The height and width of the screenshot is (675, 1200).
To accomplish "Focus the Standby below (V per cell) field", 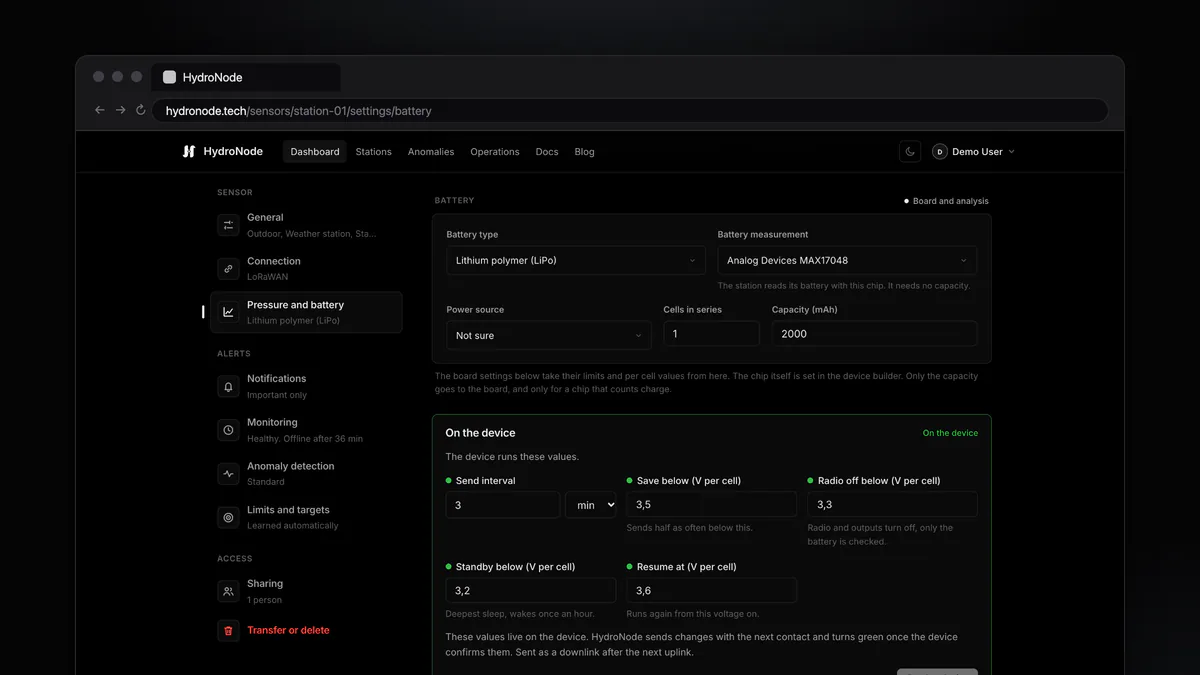I will coord(531,591).
